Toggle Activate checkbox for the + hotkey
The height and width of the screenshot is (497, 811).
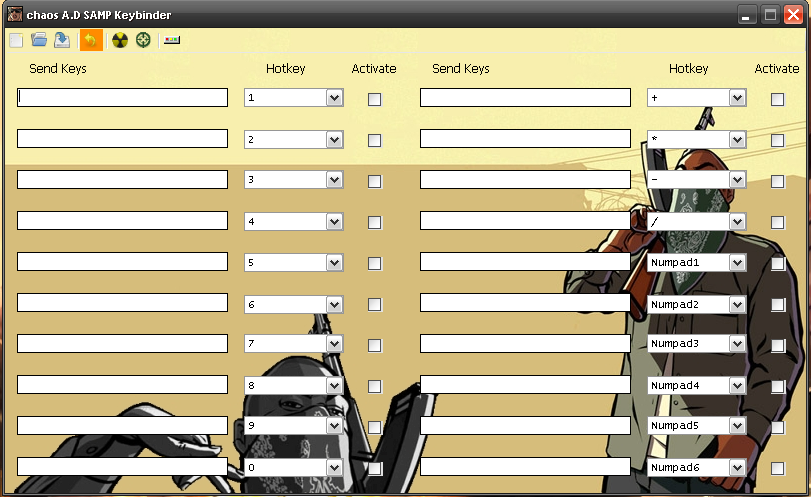(x=777, y=99)
